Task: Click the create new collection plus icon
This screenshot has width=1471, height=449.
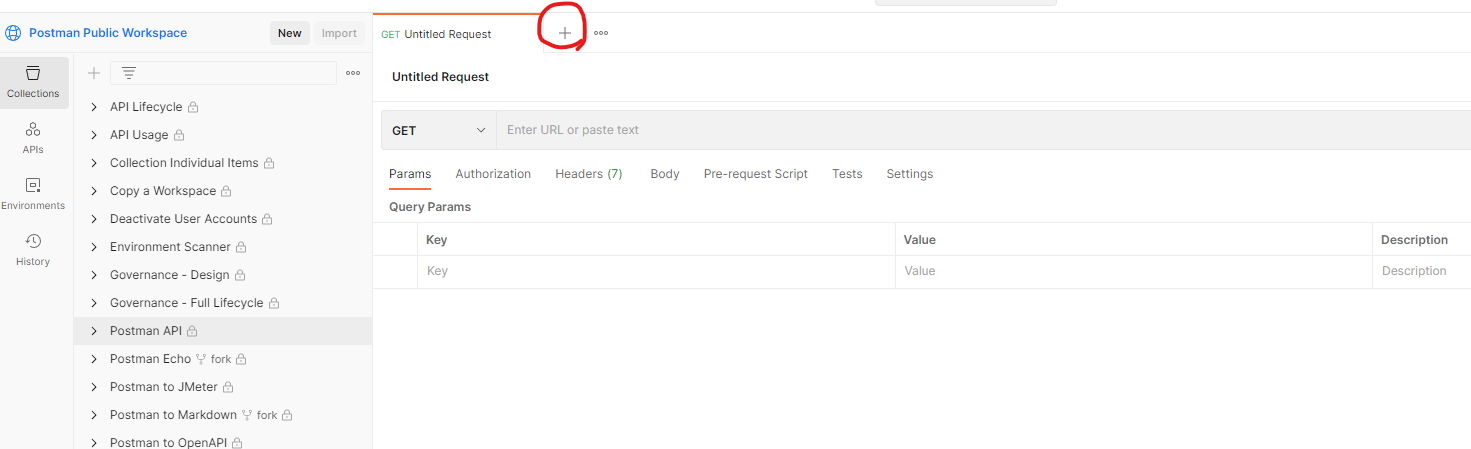Action: [x=94, y=73]
